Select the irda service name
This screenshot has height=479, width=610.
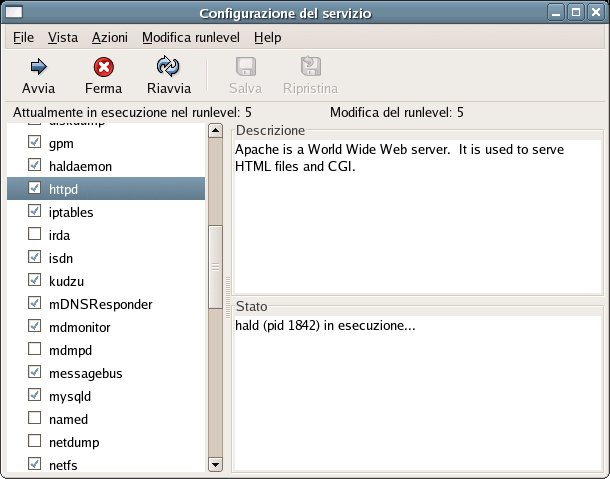pyautogui.click(x=60, y=235)
